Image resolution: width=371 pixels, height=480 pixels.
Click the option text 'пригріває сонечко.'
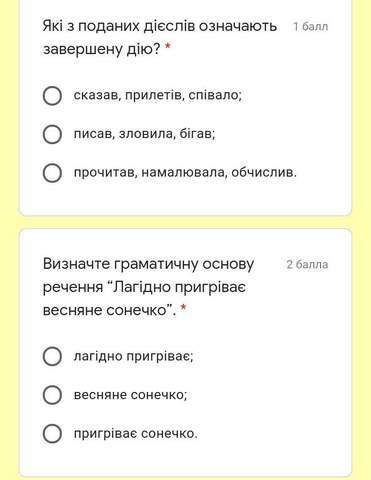(x=135, y=433)
